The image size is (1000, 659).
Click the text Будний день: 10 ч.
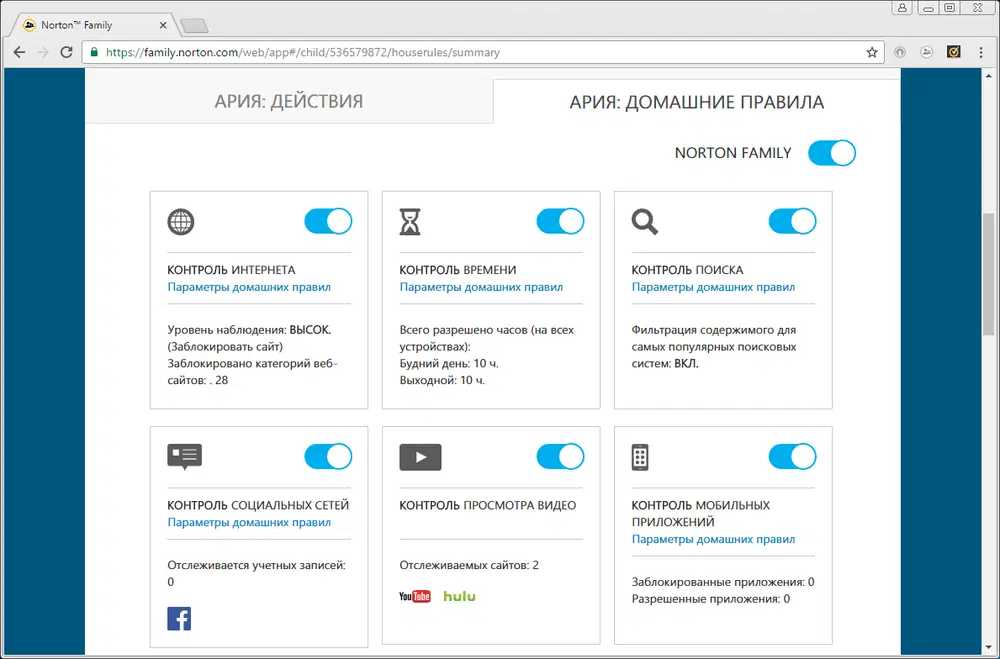point(449,364)
